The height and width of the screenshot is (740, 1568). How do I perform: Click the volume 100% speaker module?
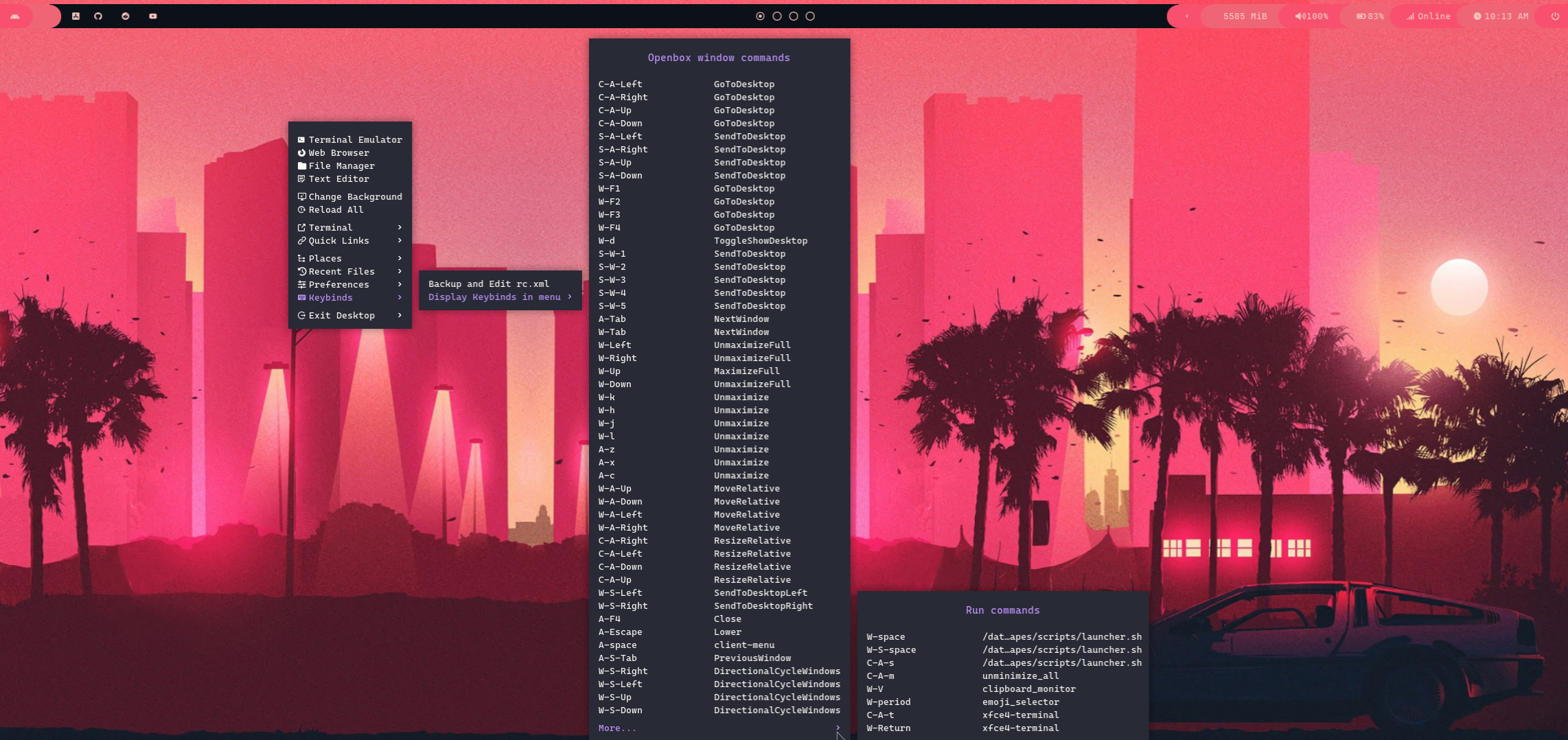[1311, 16]
